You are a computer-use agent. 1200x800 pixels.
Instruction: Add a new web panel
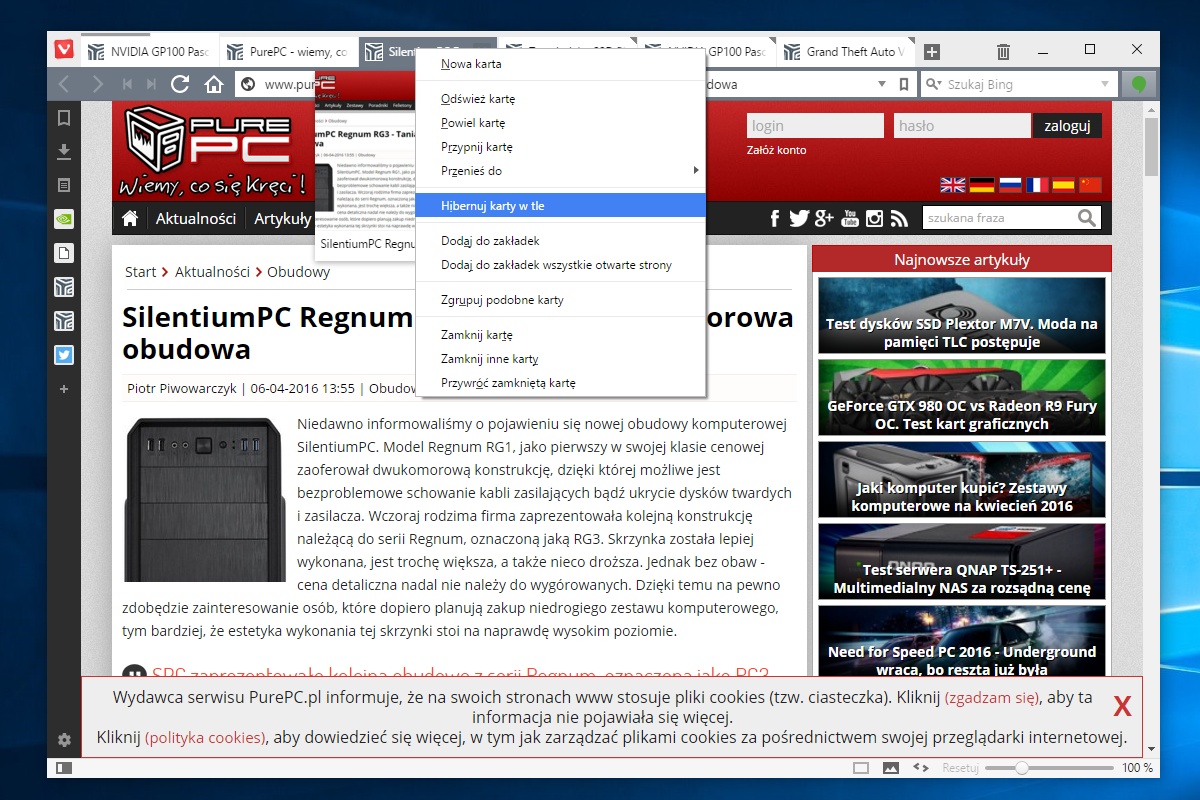coord(64,388)
